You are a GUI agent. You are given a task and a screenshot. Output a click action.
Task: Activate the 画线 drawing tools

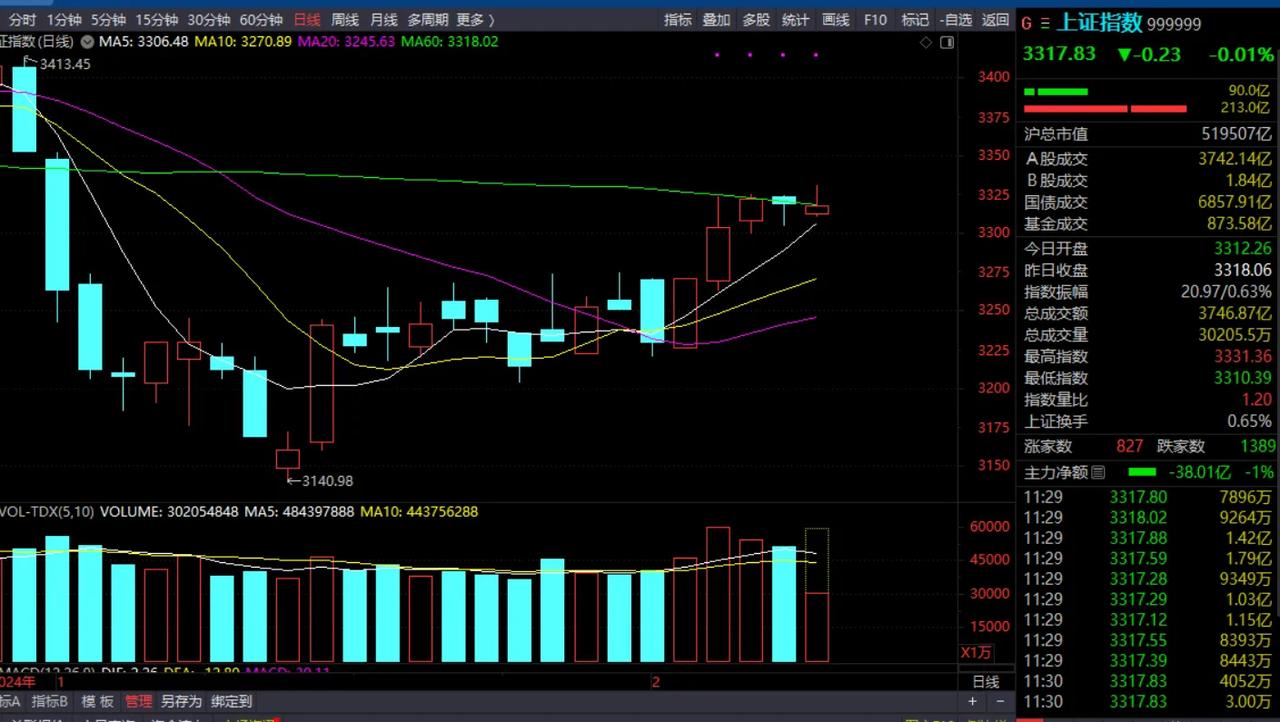pos(836,20)
